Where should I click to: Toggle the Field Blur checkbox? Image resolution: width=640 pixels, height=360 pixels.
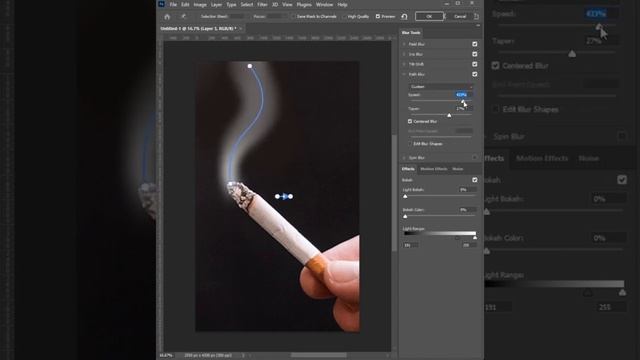point(475,44)
